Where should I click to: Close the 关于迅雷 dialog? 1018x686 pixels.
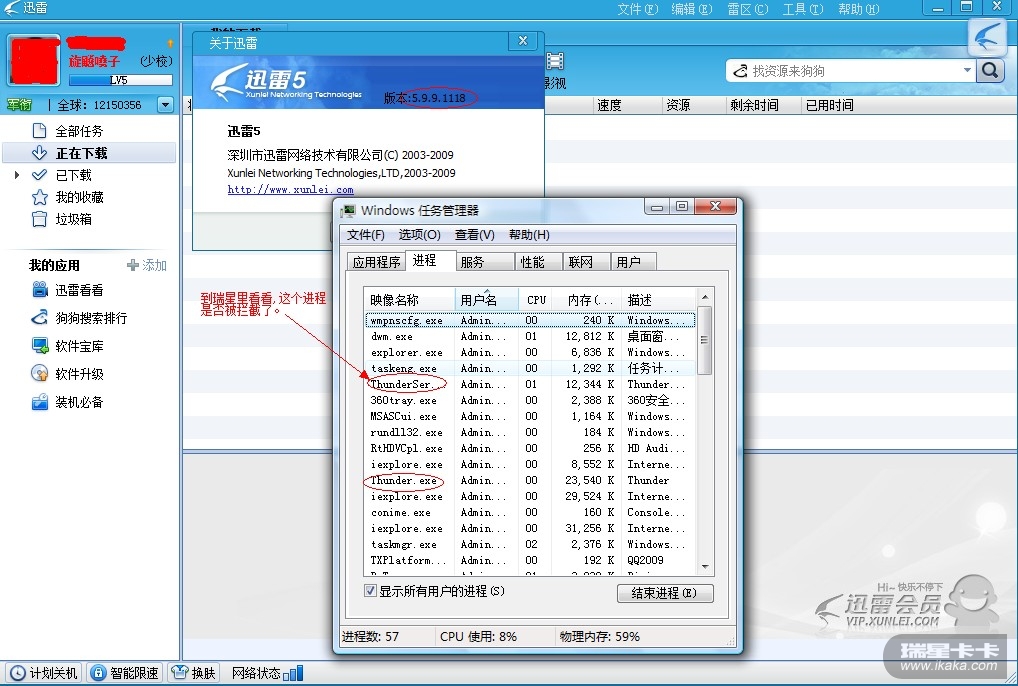523,41
